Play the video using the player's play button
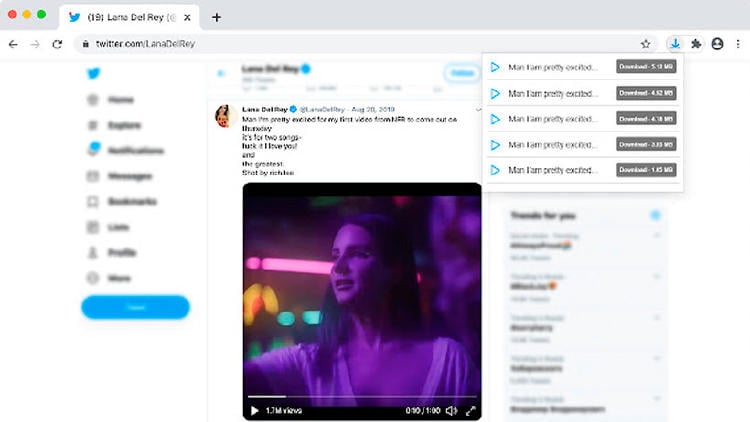750x422 pixels. (x=255, y=410)
